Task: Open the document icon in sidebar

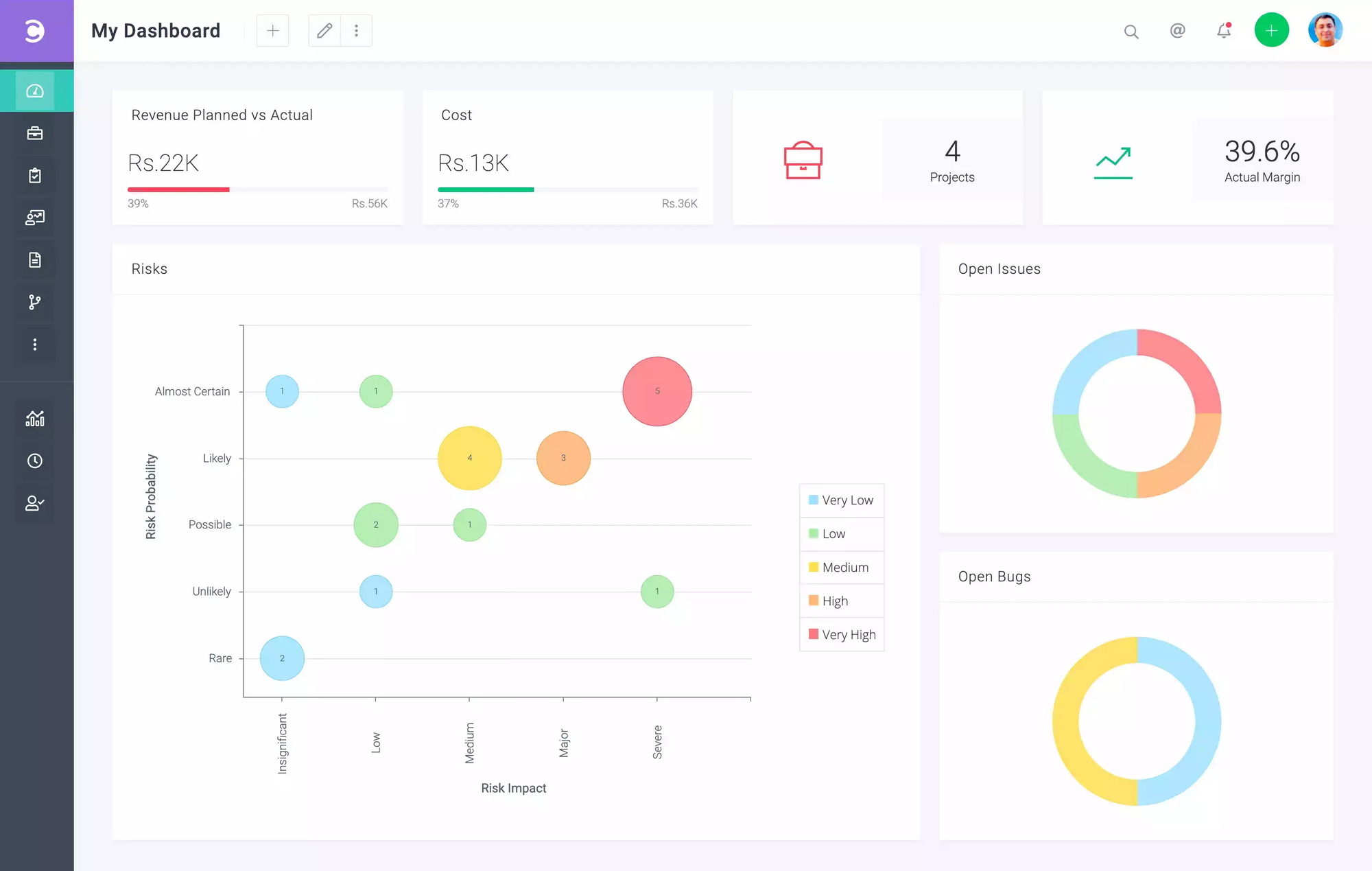Action: [35, 260]
